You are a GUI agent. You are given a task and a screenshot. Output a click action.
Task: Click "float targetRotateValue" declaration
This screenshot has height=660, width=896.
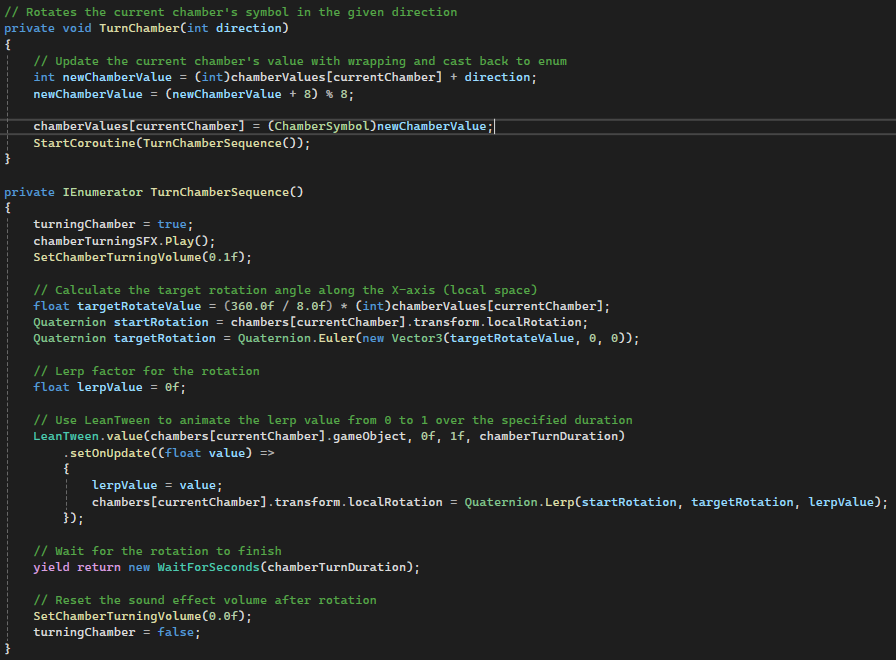coord(117,306)
